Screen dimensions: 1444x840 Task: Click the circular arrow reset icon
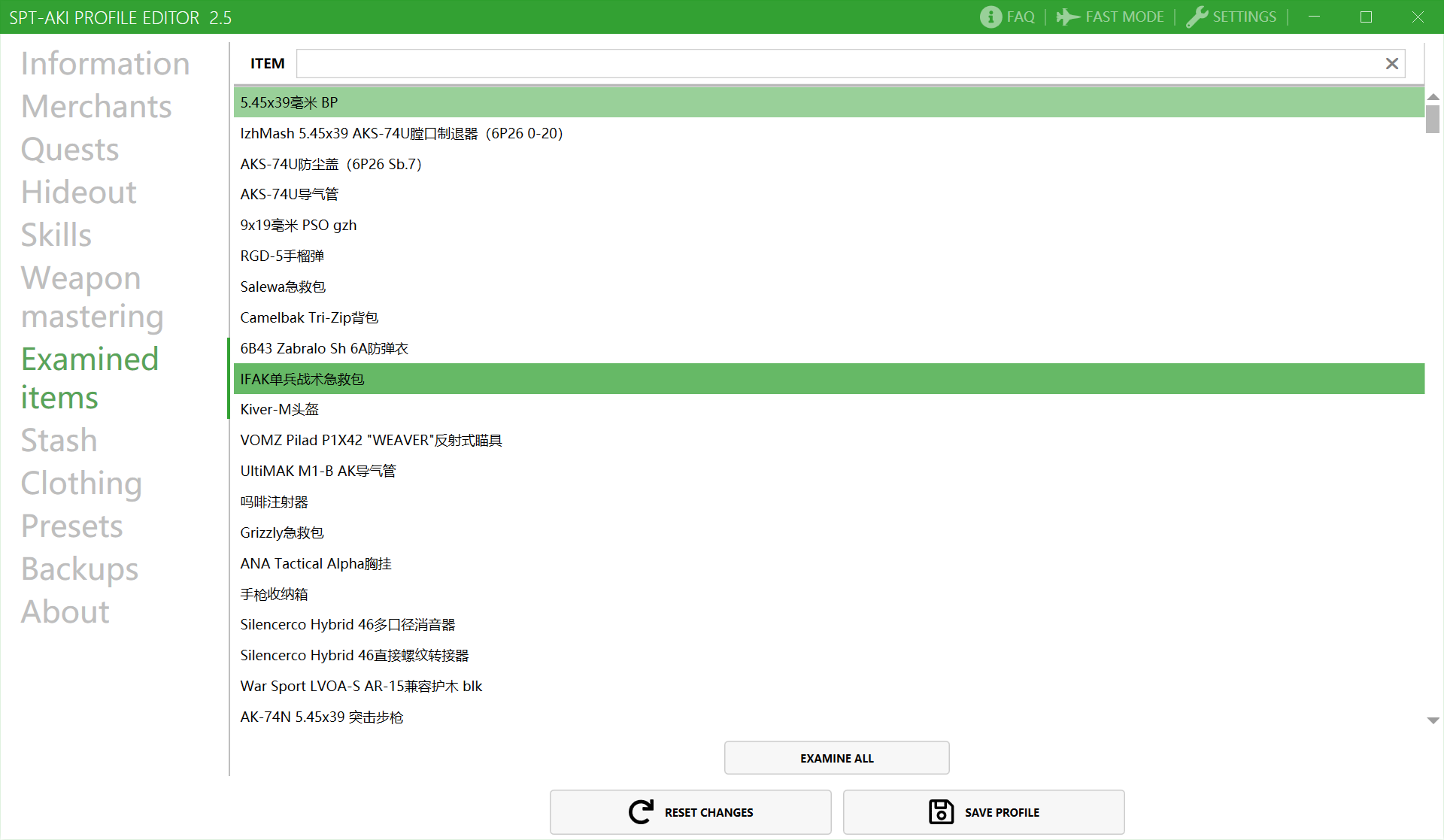click(x=641, y=812)
